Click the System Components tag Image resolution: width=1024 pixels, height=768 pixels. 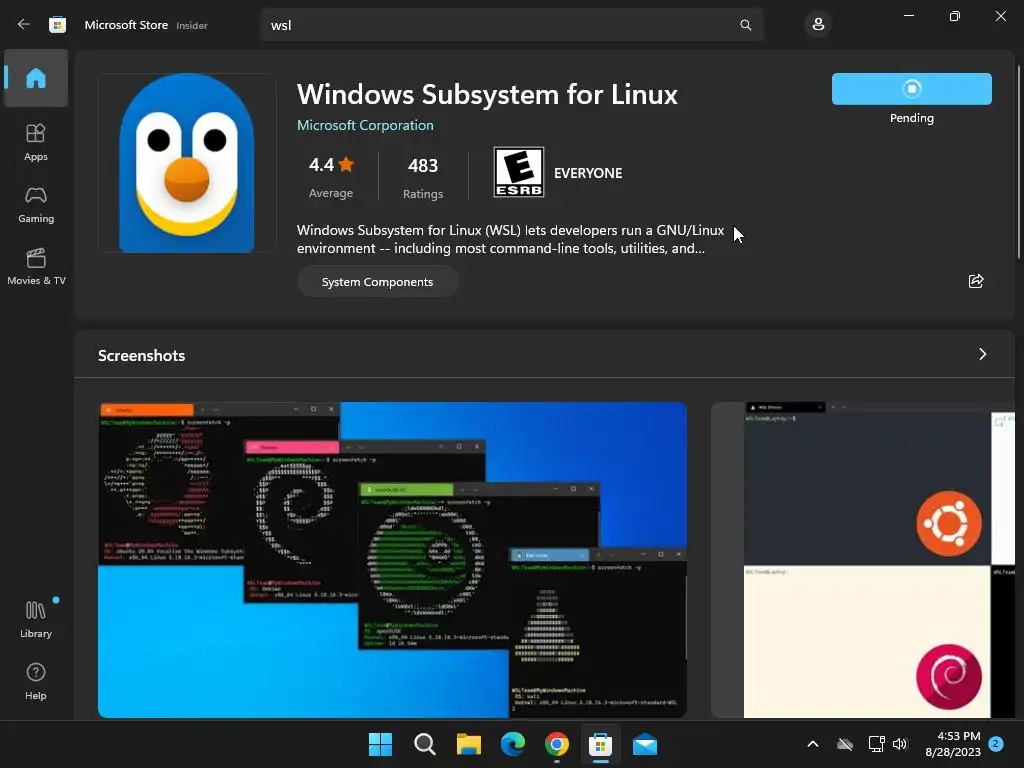coord(377,282)
